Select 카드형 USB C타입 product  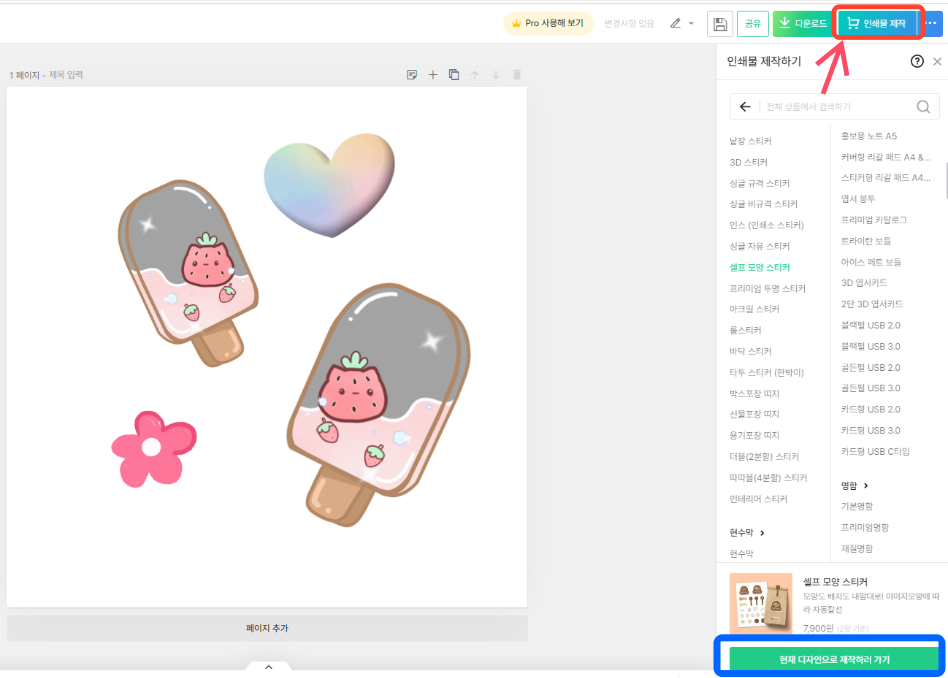pos(875,452)
